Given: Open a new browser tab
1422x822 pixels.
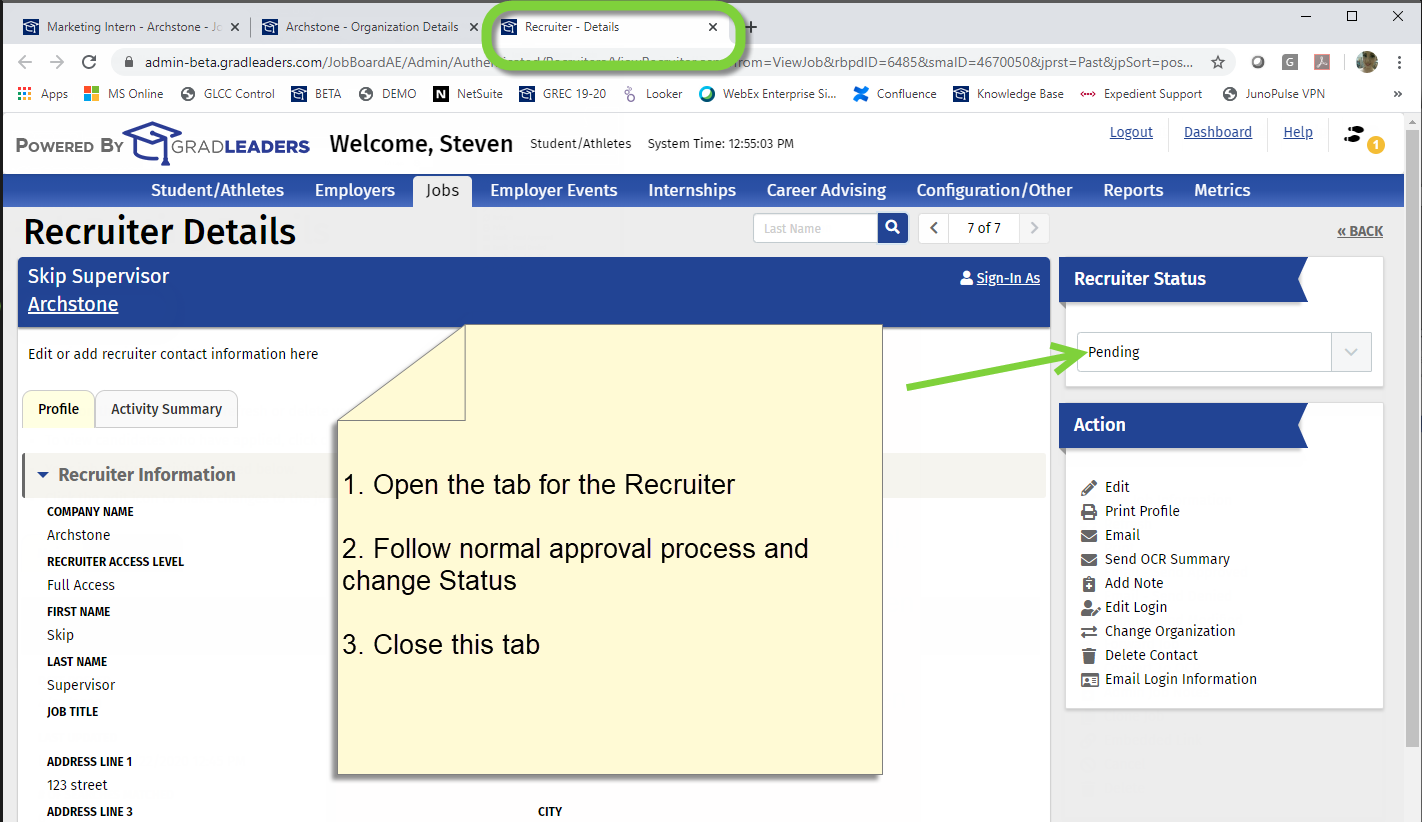Looking at the screenshot, I should (x=751, y=27).
